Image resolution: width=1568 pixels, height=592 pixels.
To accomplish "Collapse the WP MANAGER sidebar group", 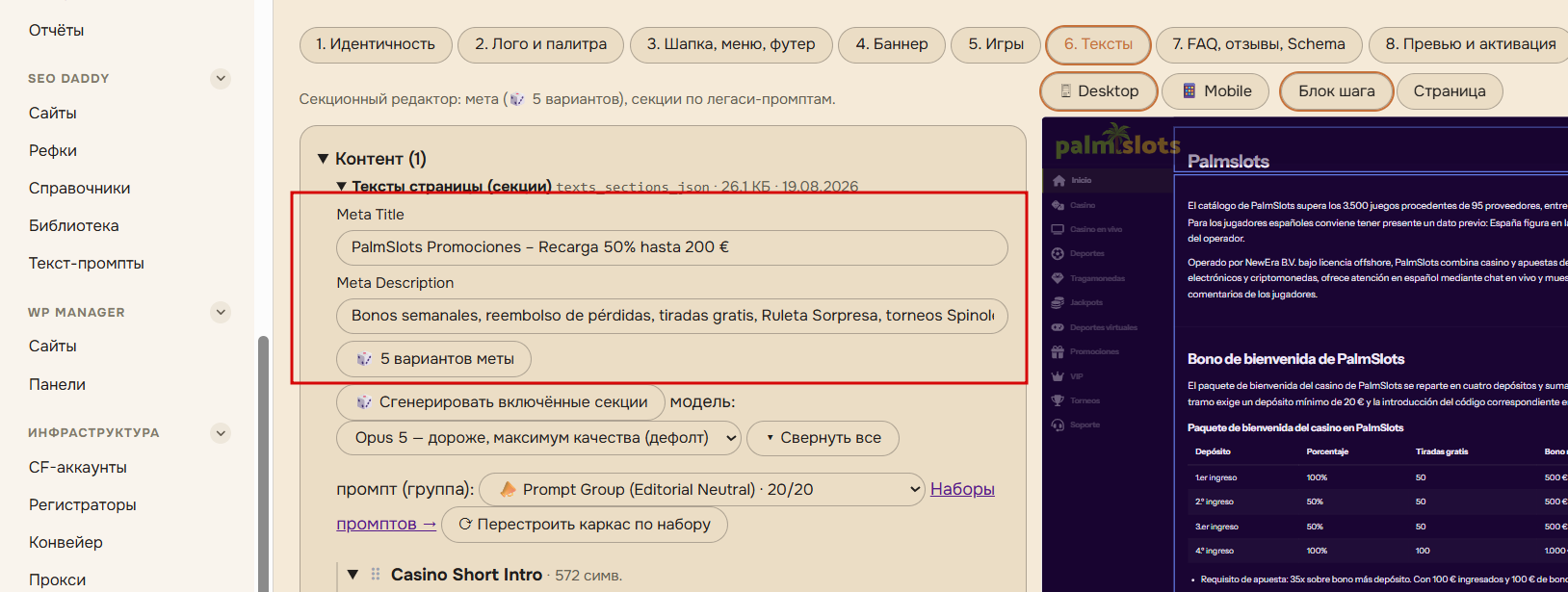I will click(221, 312).
